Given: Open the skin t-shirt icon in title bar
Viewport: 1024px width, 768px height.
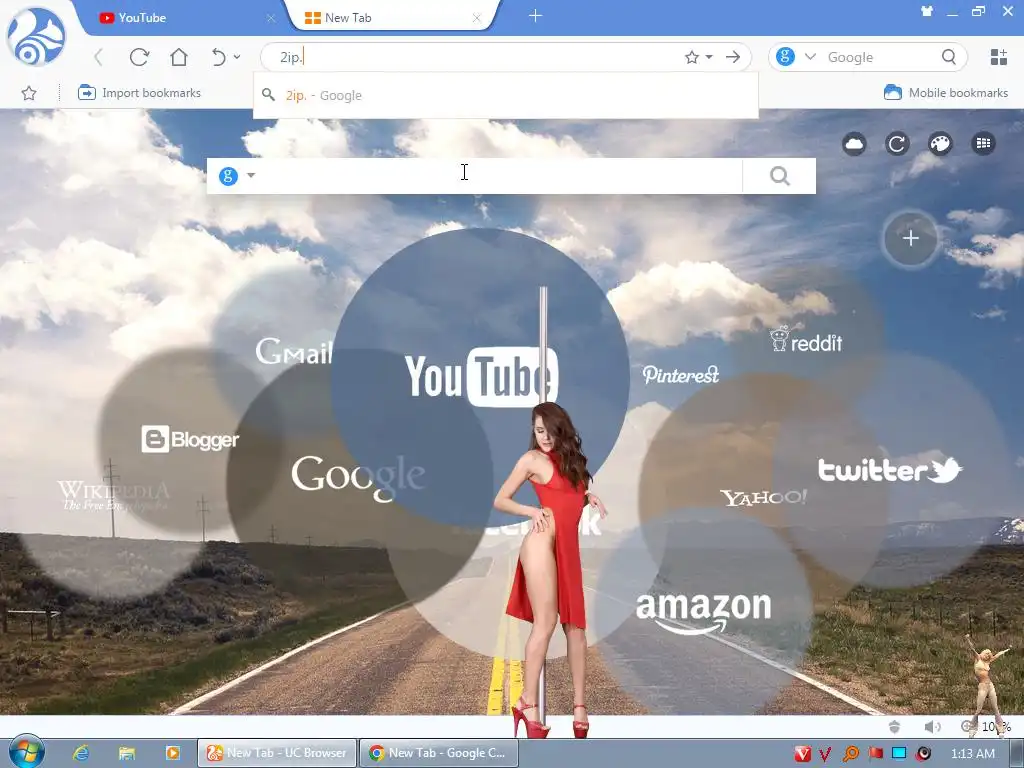Looking at the screenshot, I should (927, 11).
